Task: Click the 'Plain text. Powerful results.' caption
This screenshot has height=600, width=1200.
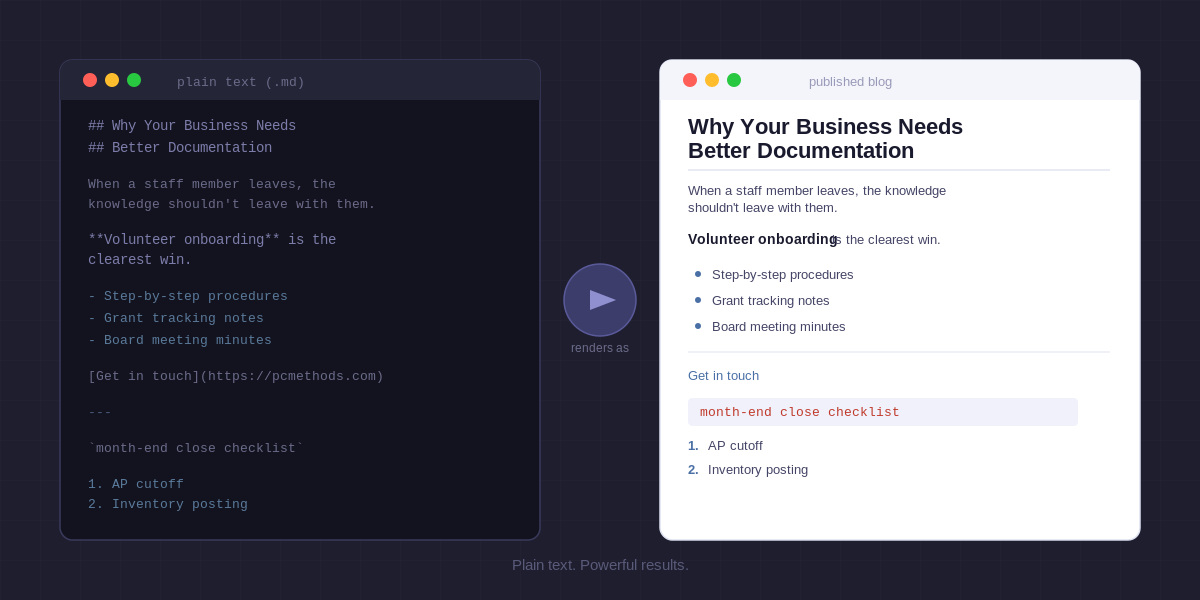Action: coord(600,564)
